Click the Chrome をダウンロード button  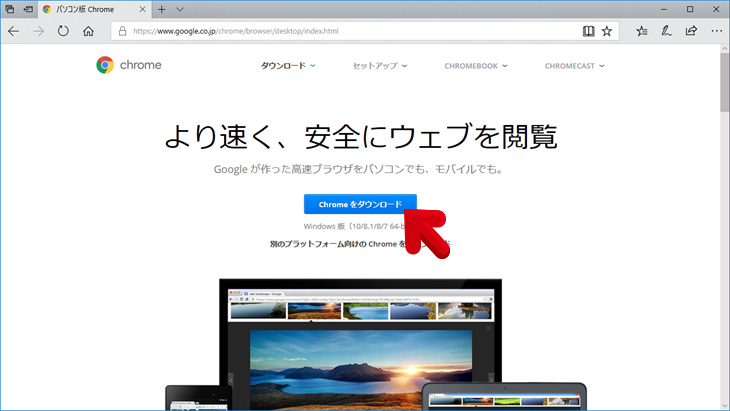coord(360,204)
